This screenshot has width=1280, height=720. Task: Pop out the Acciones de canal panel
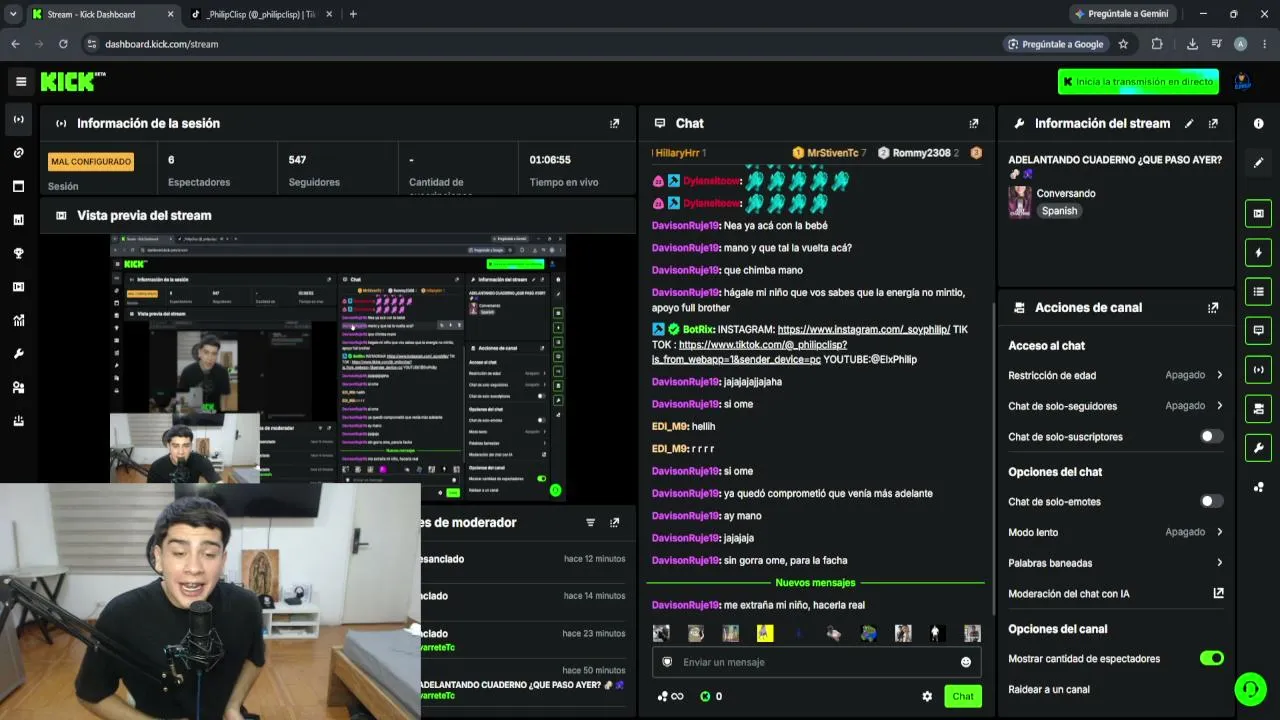1213,308
